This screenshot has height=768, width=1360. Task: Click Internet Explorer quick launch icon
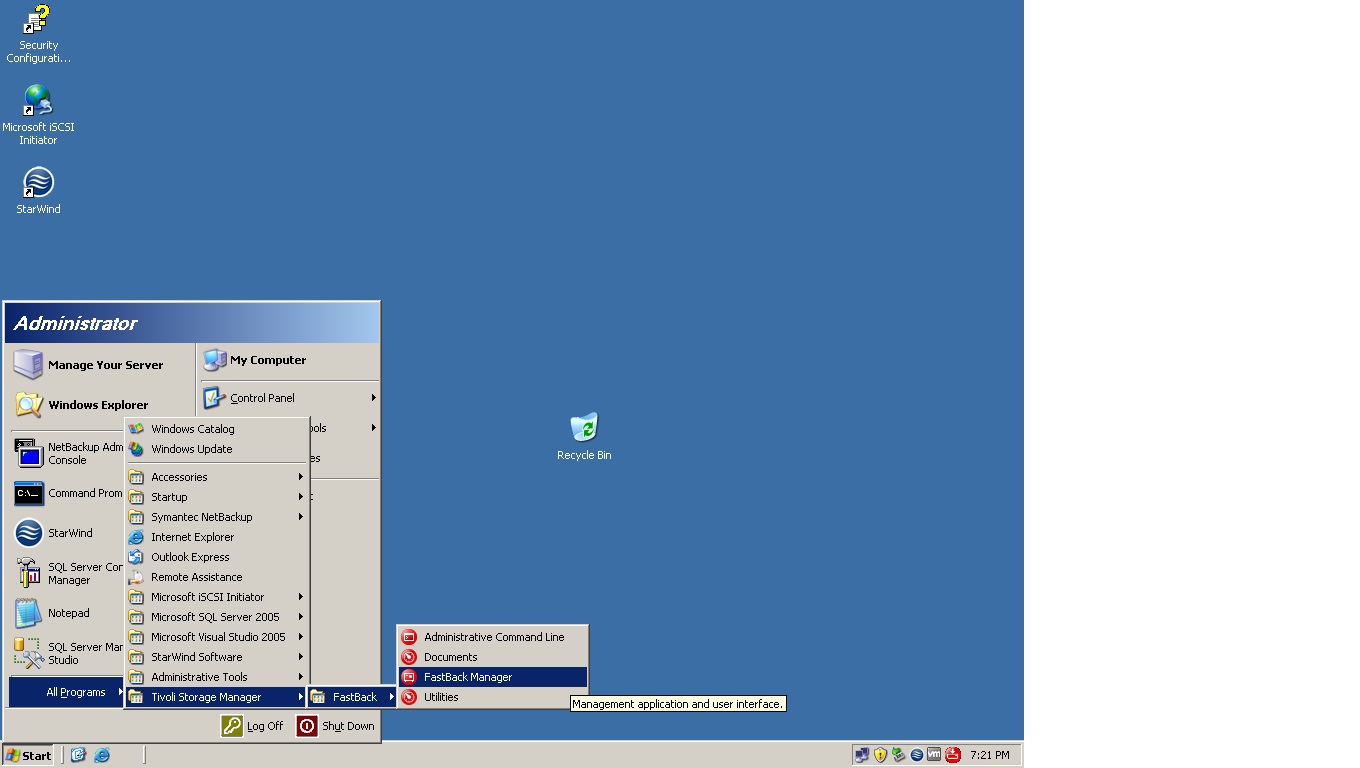tap(101, 755)
